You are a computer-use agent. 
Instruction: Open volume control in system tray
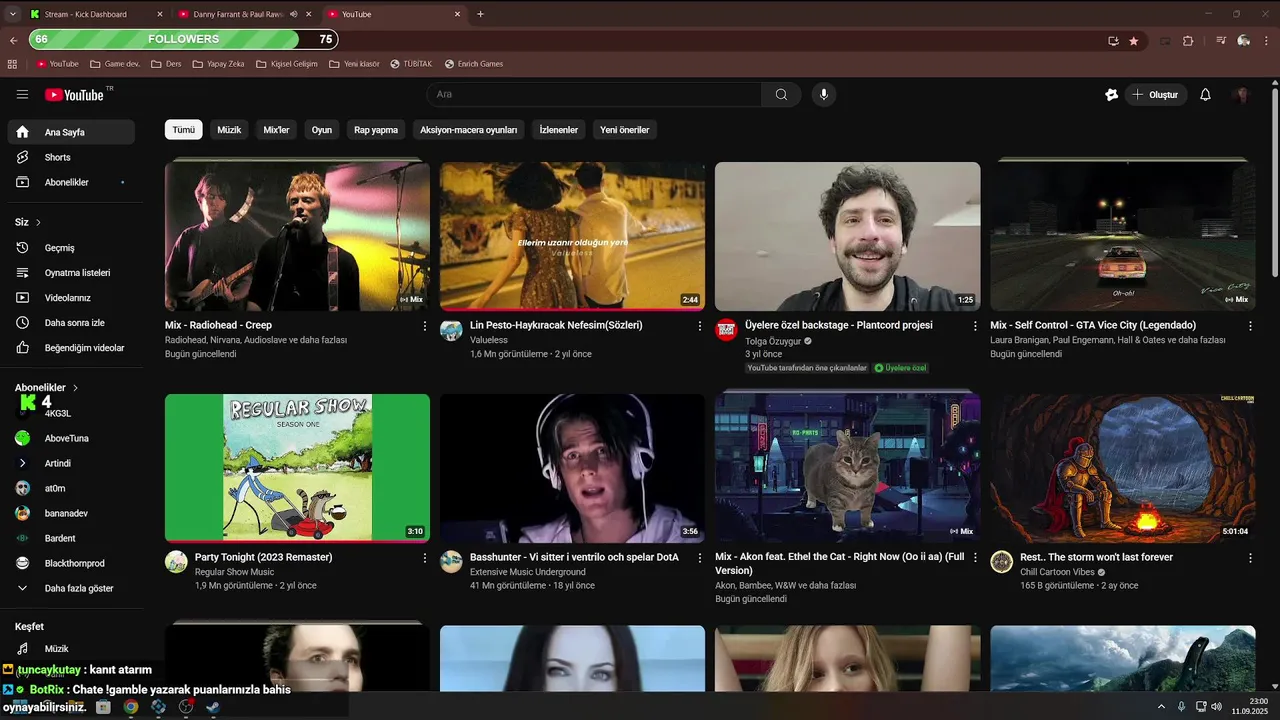coord(1216,707)
